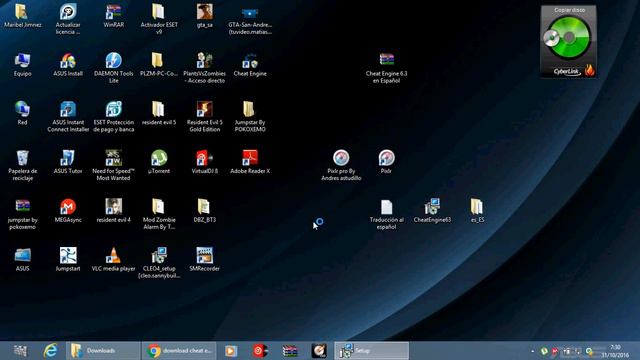Switch to the Setup taskbar window
The image size is (640, 360).
(371, 351)
